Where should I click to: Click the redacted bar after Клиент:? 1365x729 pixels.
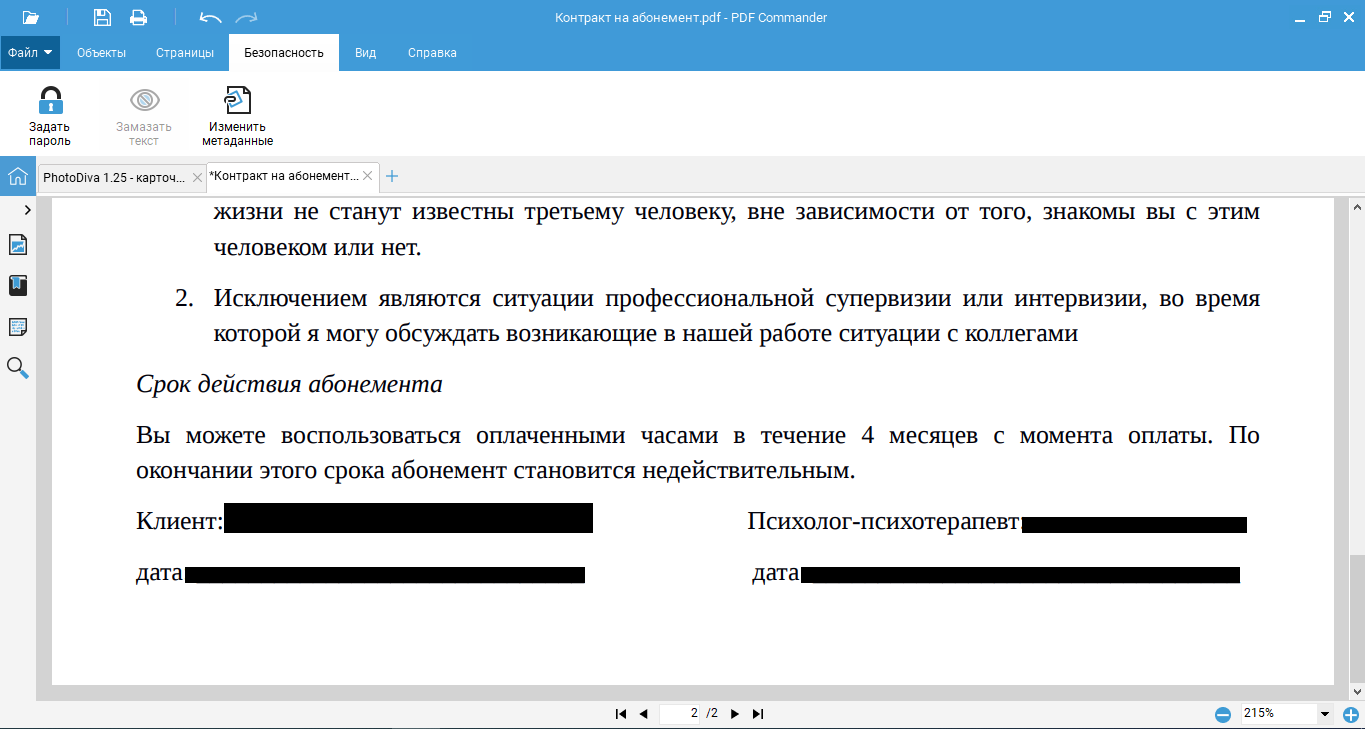408,518
